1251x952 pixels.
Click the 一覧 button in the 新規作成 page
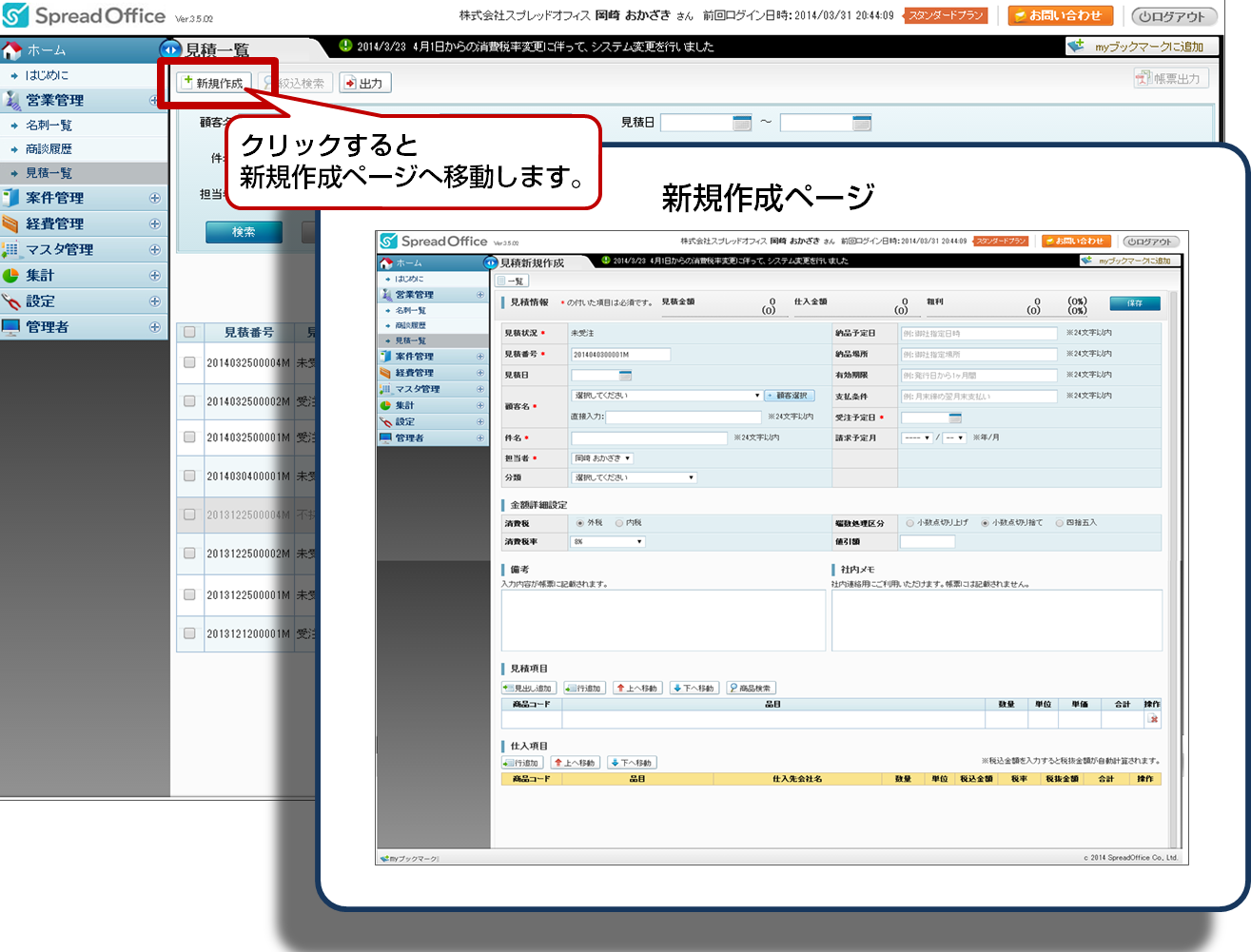(511, 282)
